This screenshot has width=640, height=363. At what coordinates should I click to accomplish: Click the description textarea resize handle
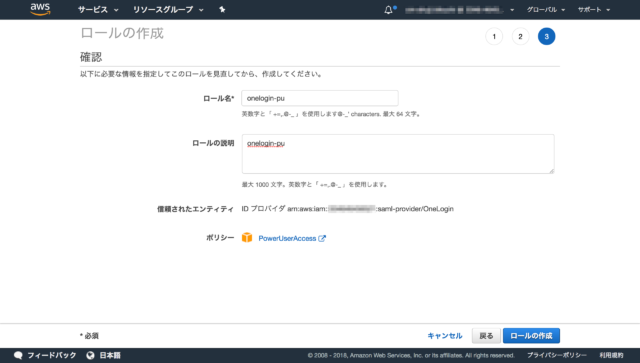[x=551, y=171]
